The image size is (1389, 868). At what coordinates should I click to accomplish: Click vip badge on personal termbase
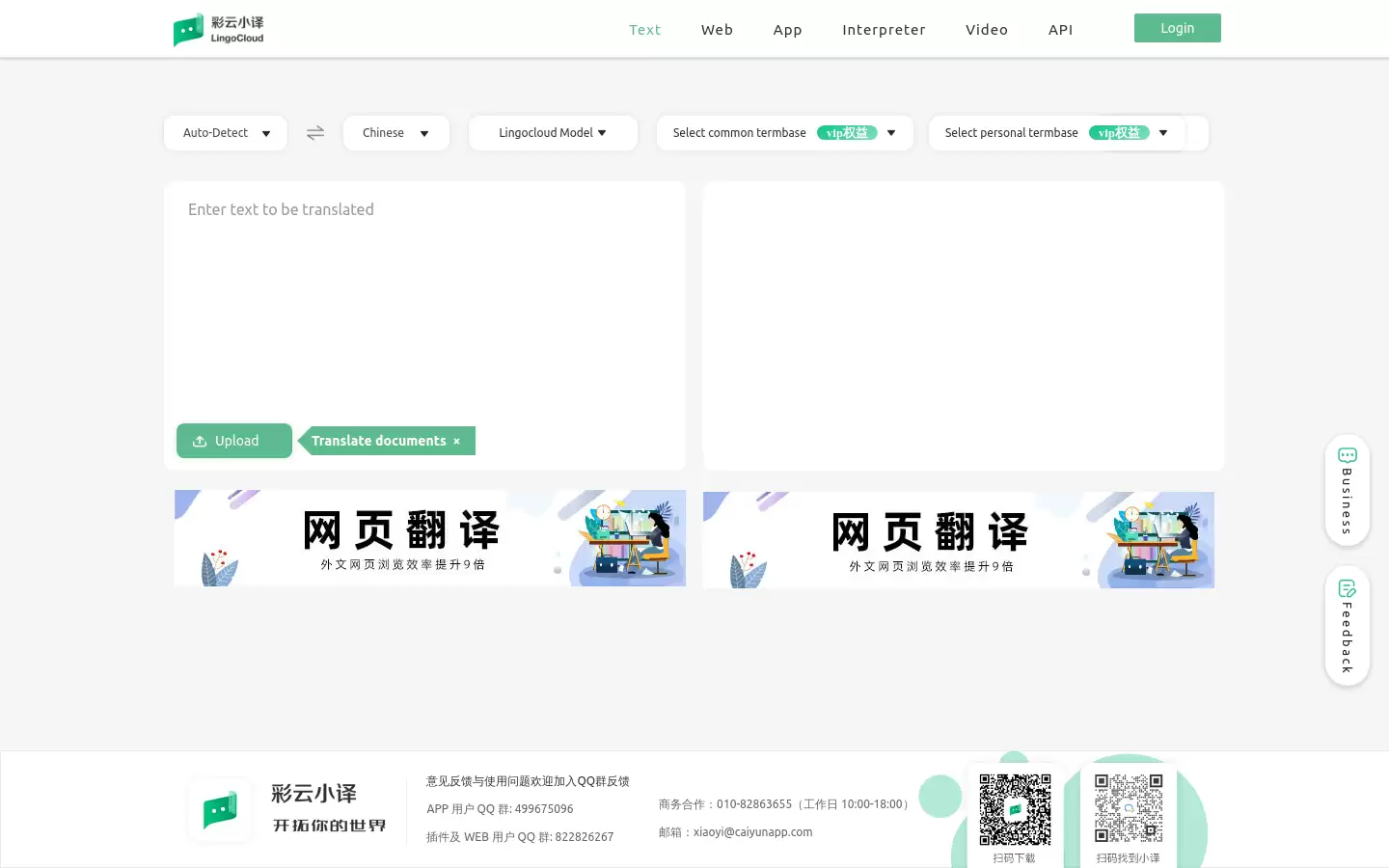[1119, 133]
